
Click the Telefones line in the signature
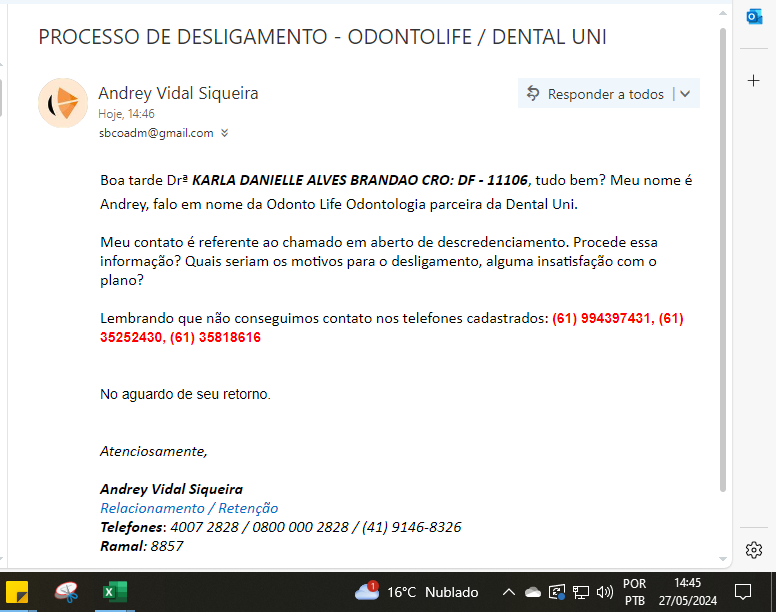pyautogui.click(x=281, y=527)
